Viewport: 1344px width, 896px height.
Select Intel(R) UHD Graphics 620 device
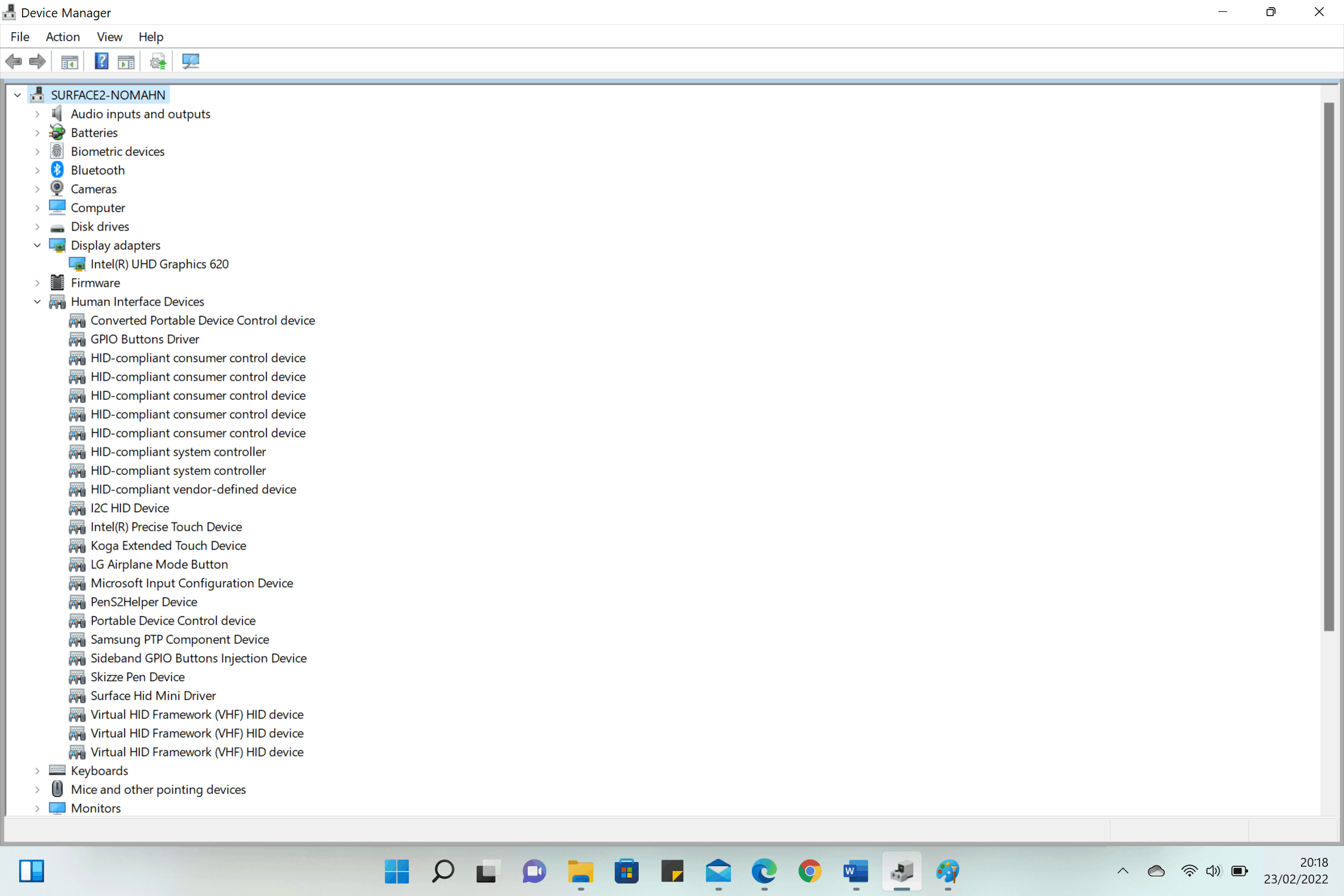tap(159, 265)
